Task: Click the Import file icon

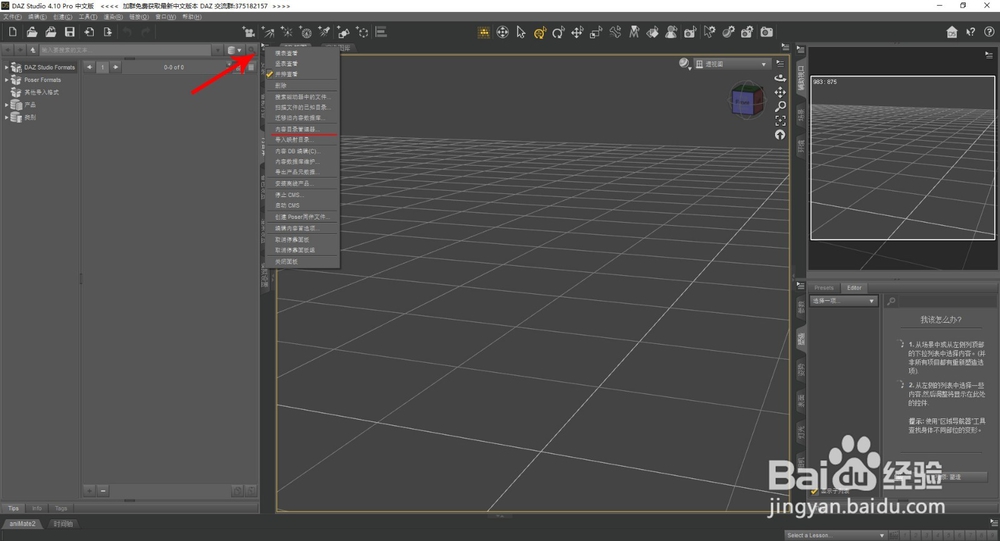Action: tap(89, 32)
